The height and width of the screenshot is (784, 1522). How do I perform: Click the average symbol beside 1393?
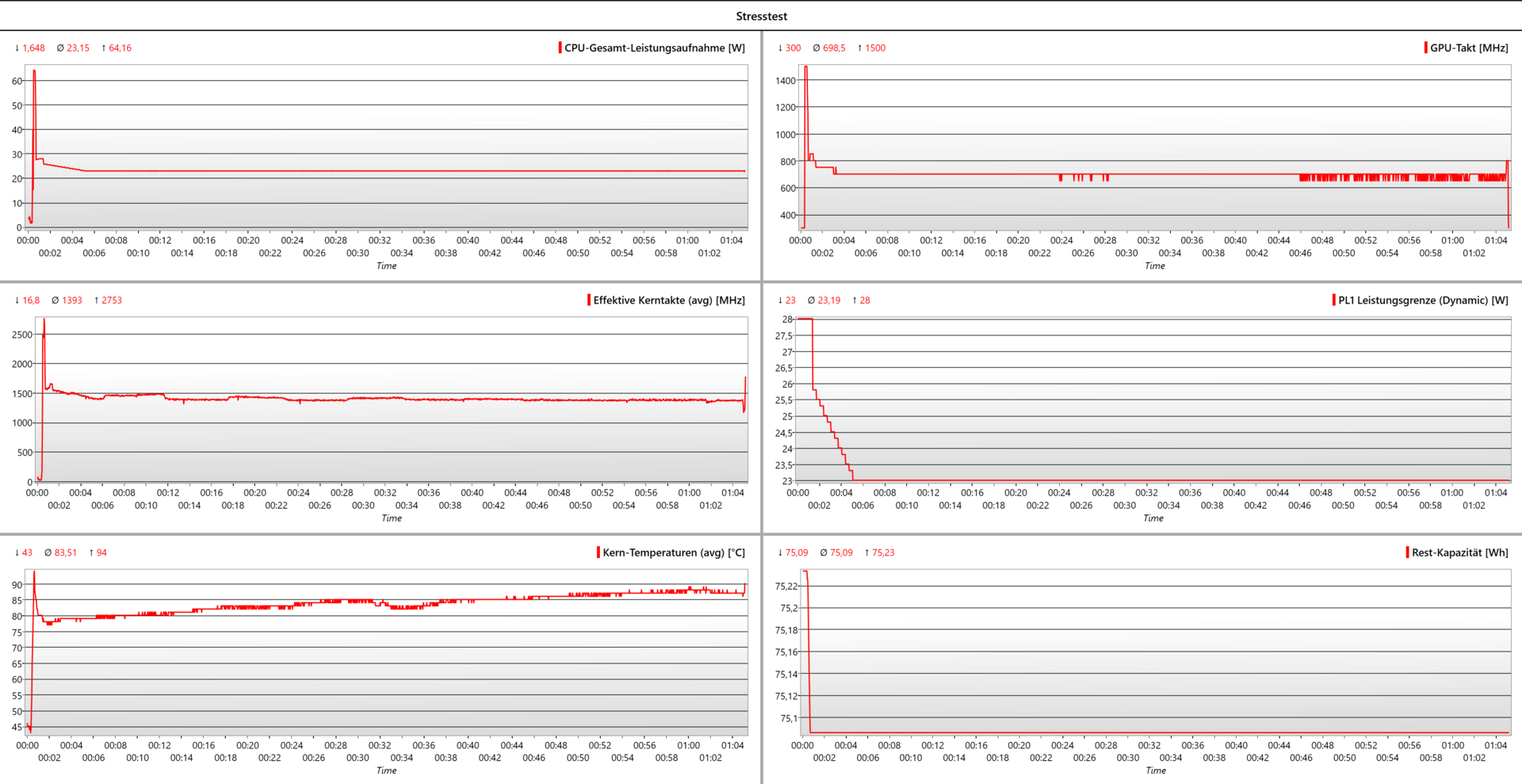click(55, 300)
